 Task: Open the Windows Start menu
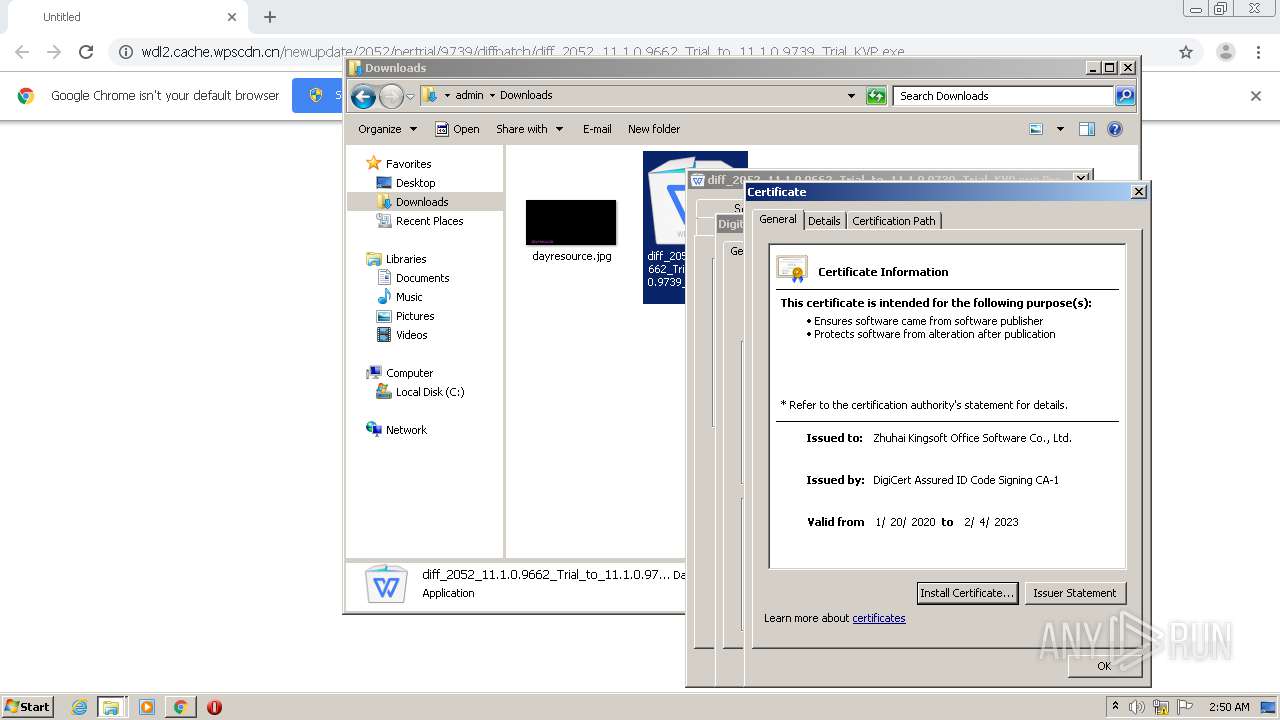tap(27, 706)
